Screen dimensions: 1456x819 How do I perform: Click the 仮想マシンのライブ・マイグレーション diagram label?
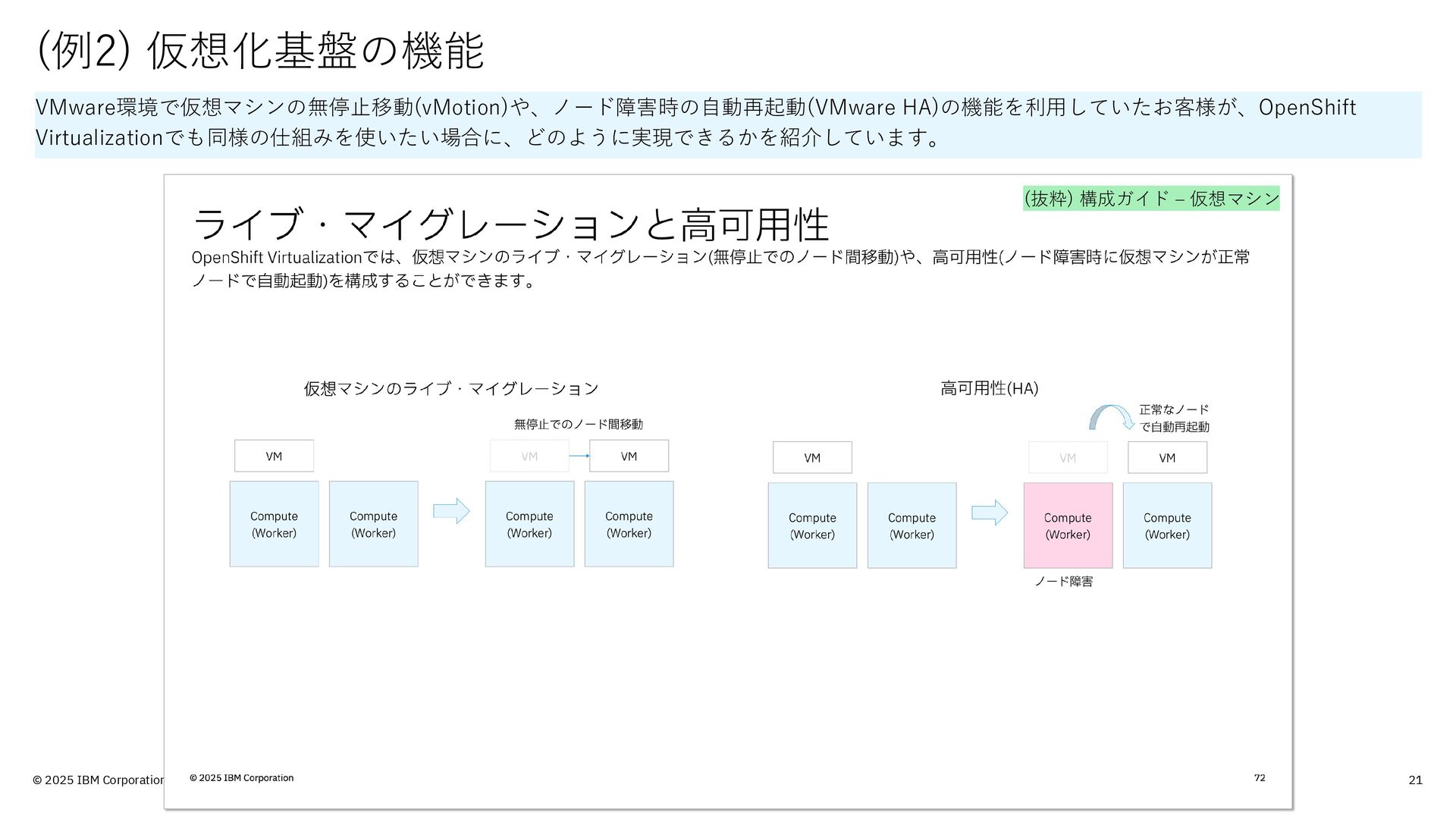pos(450,388)
